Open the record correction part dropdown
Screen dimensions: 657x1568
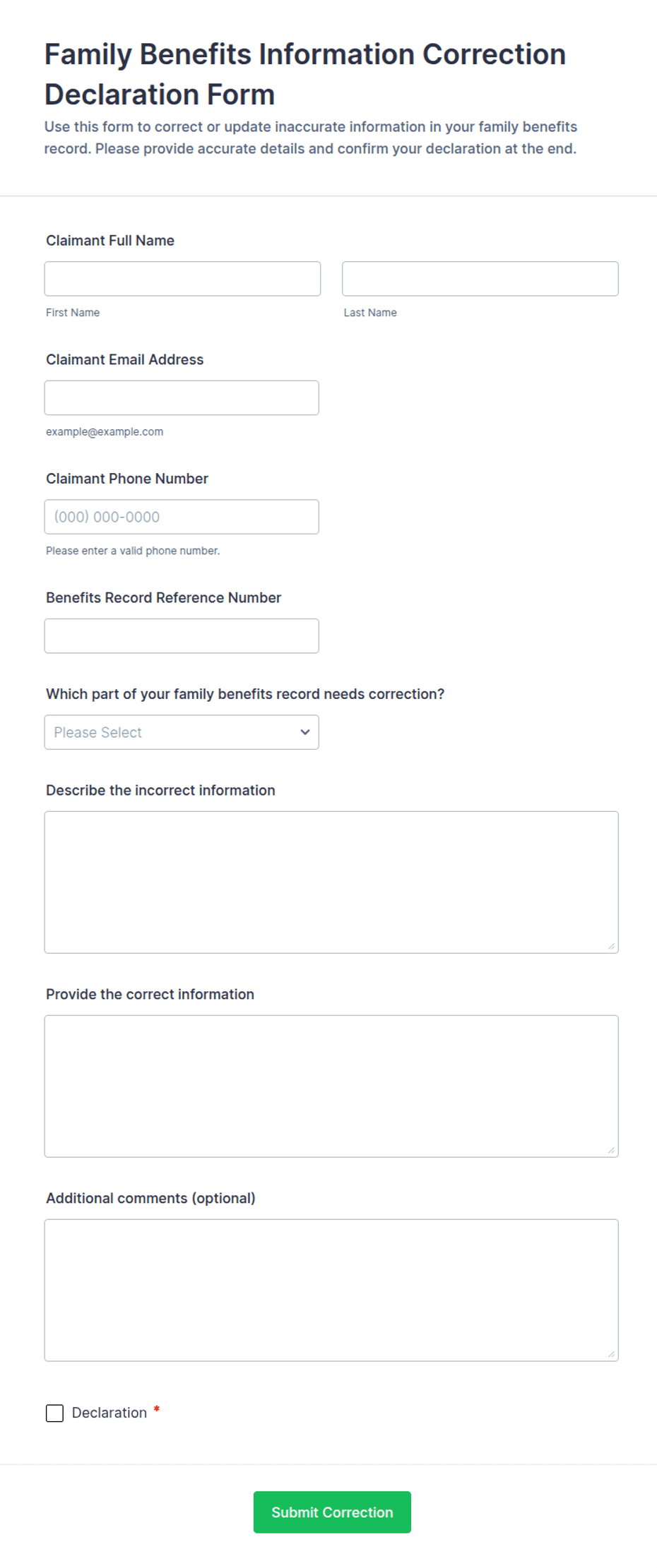coord(182,732)
